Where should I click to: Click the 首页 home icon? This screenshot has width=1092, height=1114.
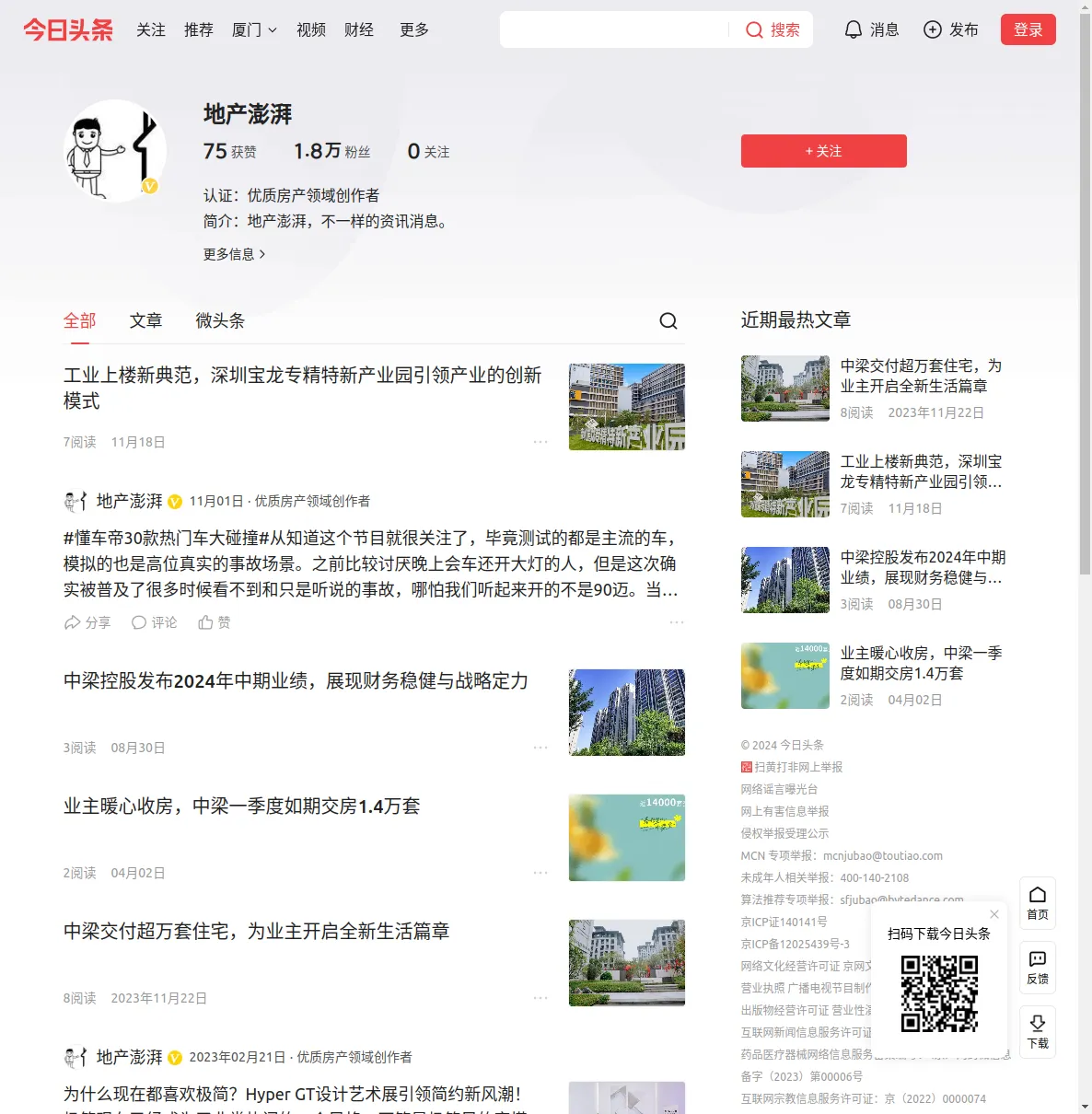click(x=1038, y=903)
